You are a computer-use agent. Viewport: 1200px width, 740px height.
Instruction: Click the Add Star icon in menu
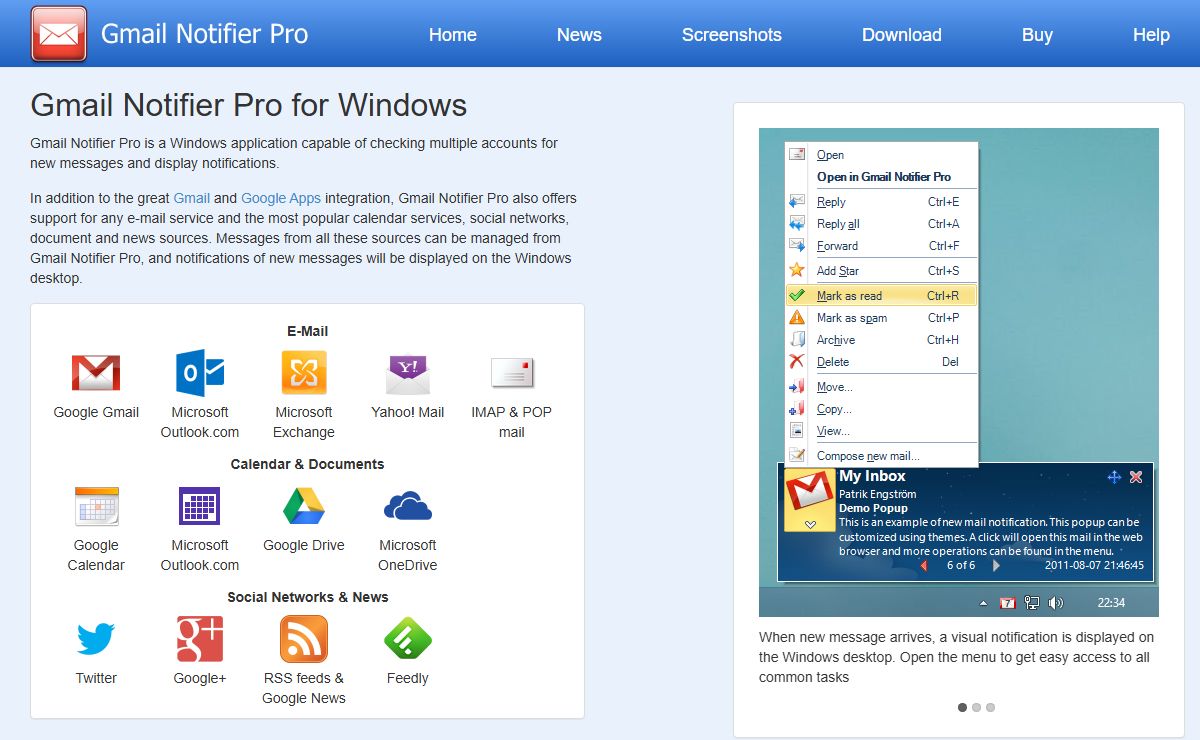click(x=797, y=270)
